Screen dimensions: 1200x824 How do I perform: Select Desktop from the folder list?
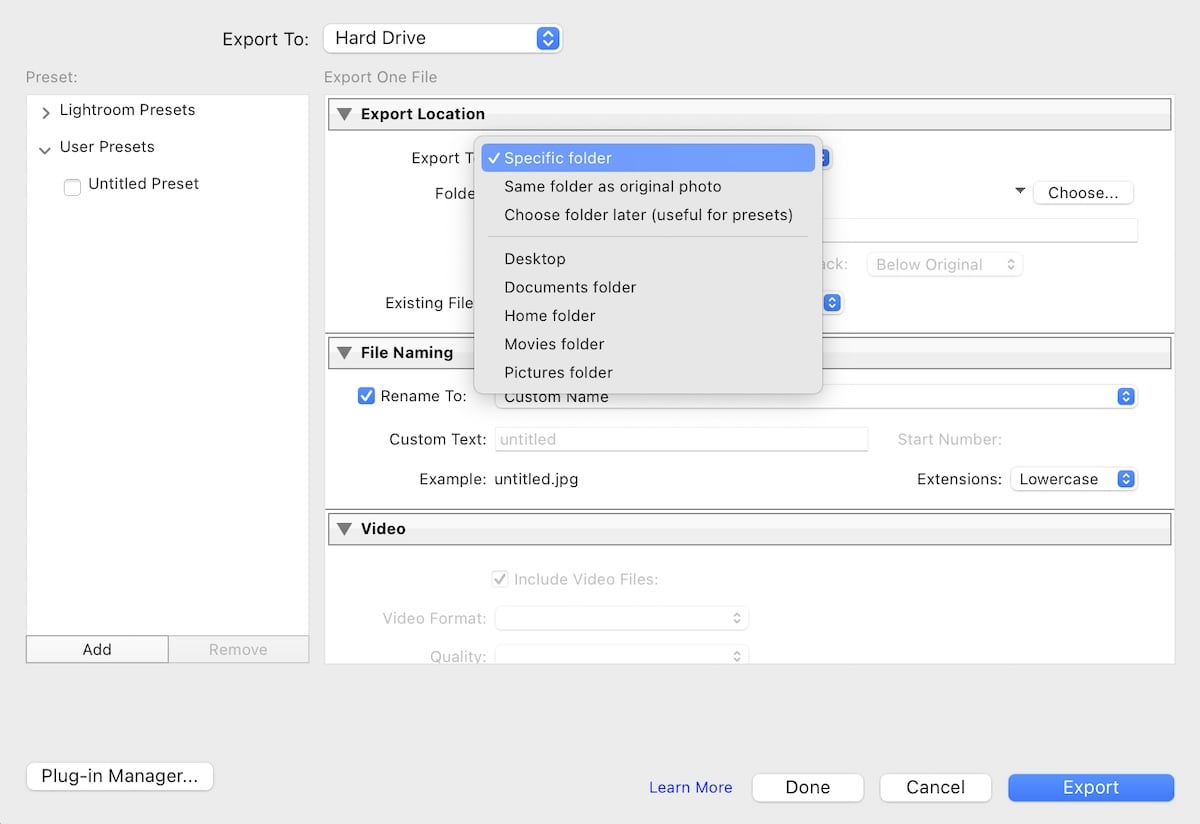[534, 258]
